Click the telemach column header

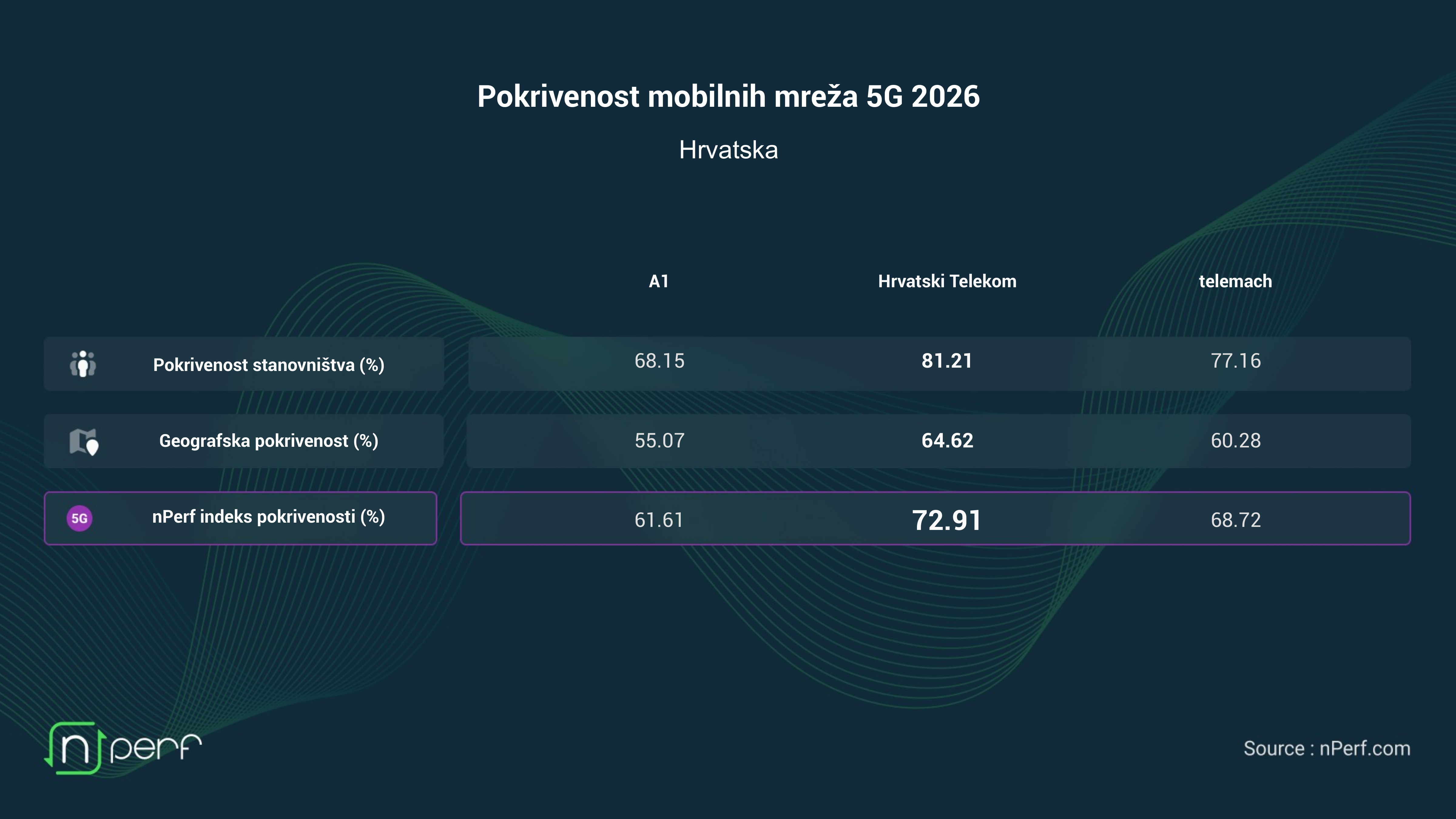click(x=1235, y=281)
